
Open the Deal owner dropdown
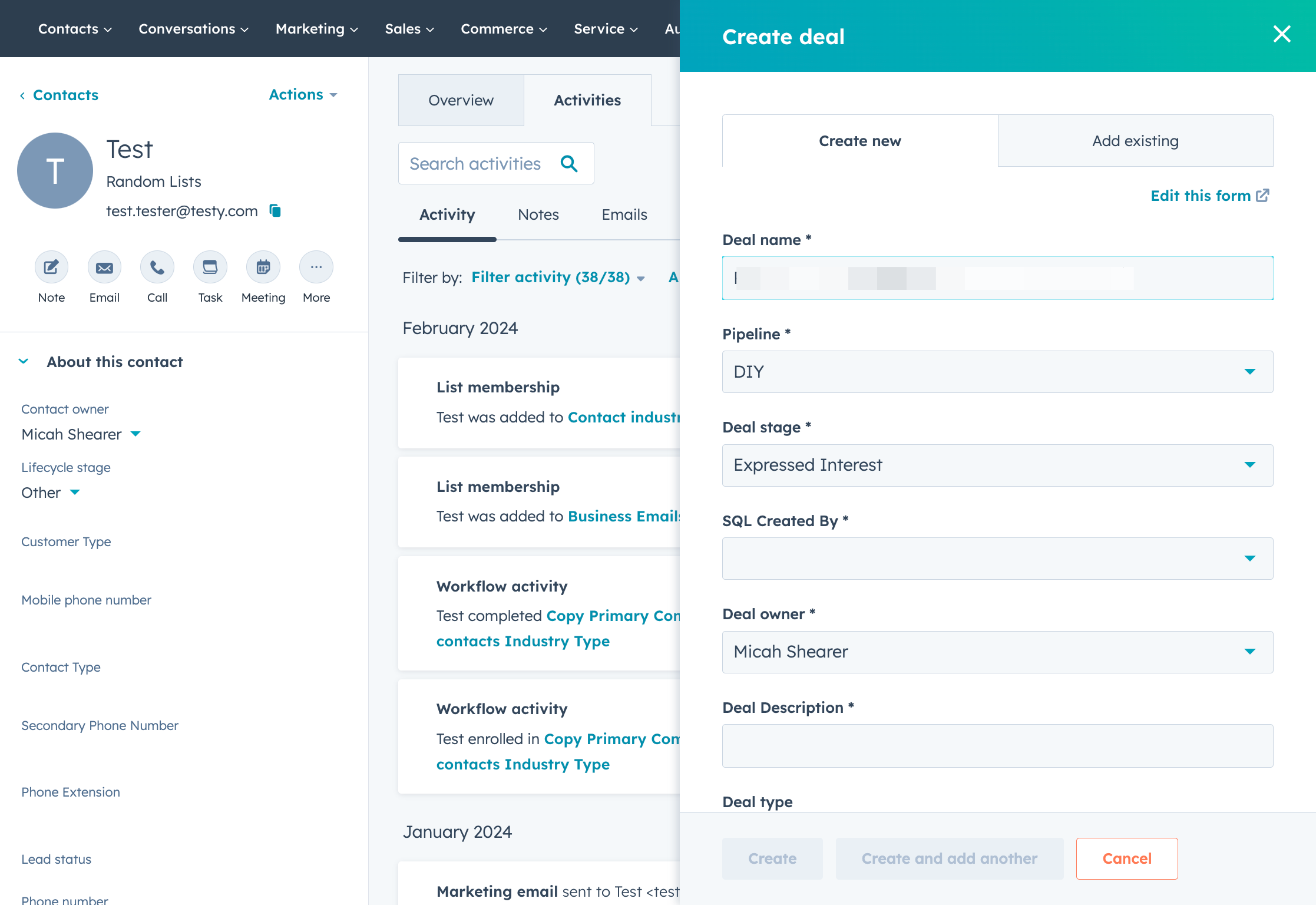pyautogui.click(x=997, y=652)
